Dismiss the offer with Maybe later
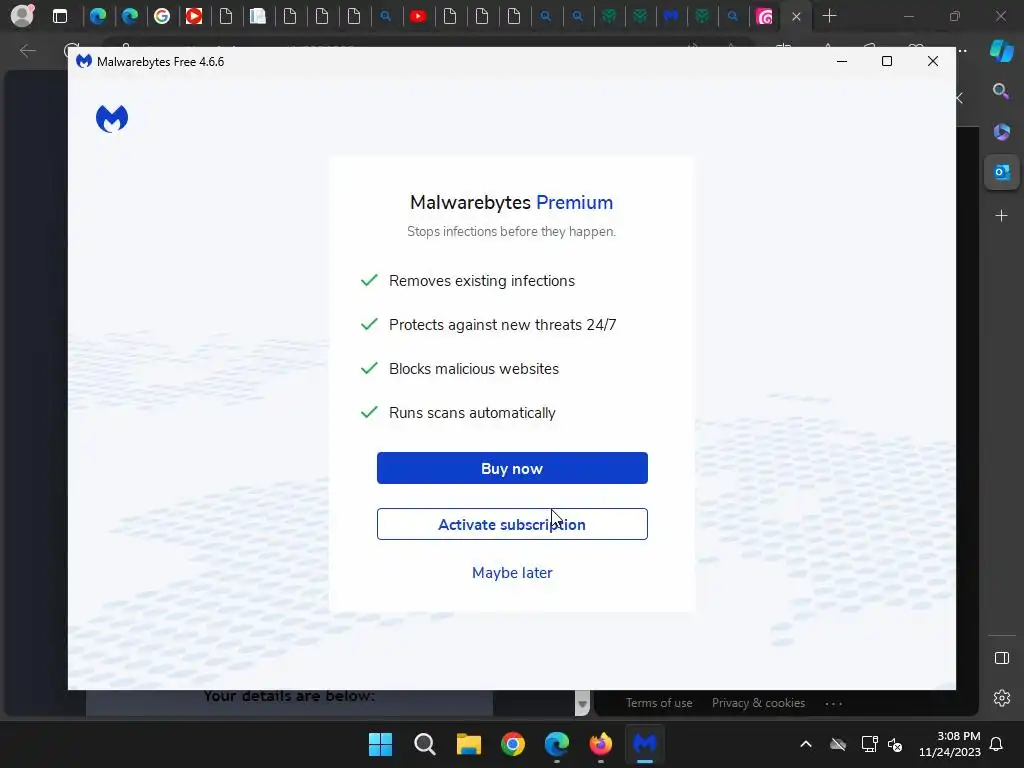 [x=512, y=573]
